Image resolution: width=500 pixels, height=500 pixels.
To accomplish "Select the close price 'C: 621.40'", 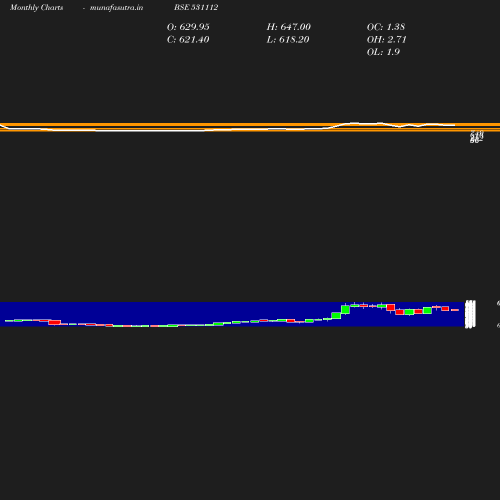I will pyautogui.click(x=188, y=40).
